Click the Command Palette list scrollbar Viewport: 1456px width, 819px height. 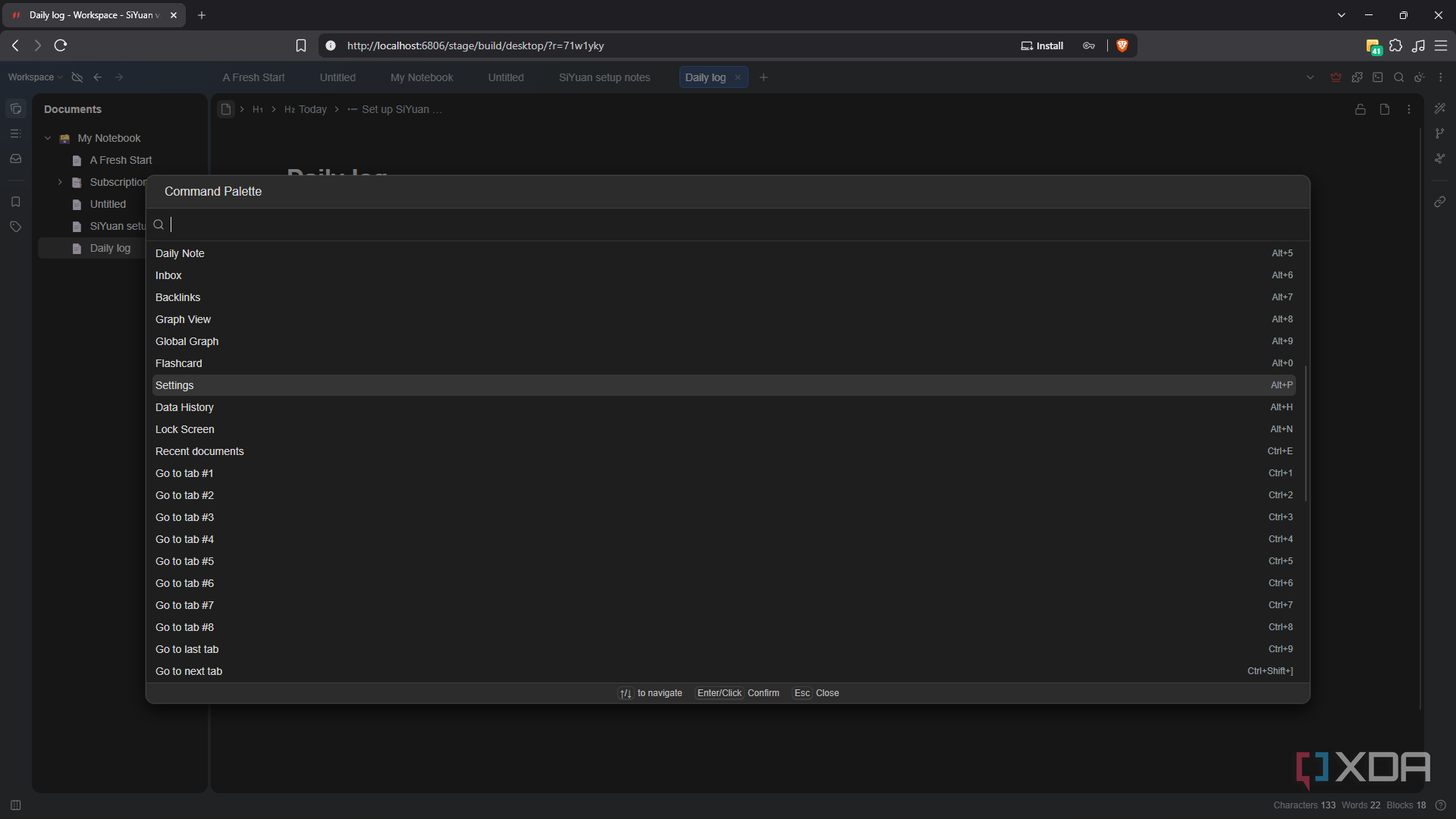[x=1305, y=433]
